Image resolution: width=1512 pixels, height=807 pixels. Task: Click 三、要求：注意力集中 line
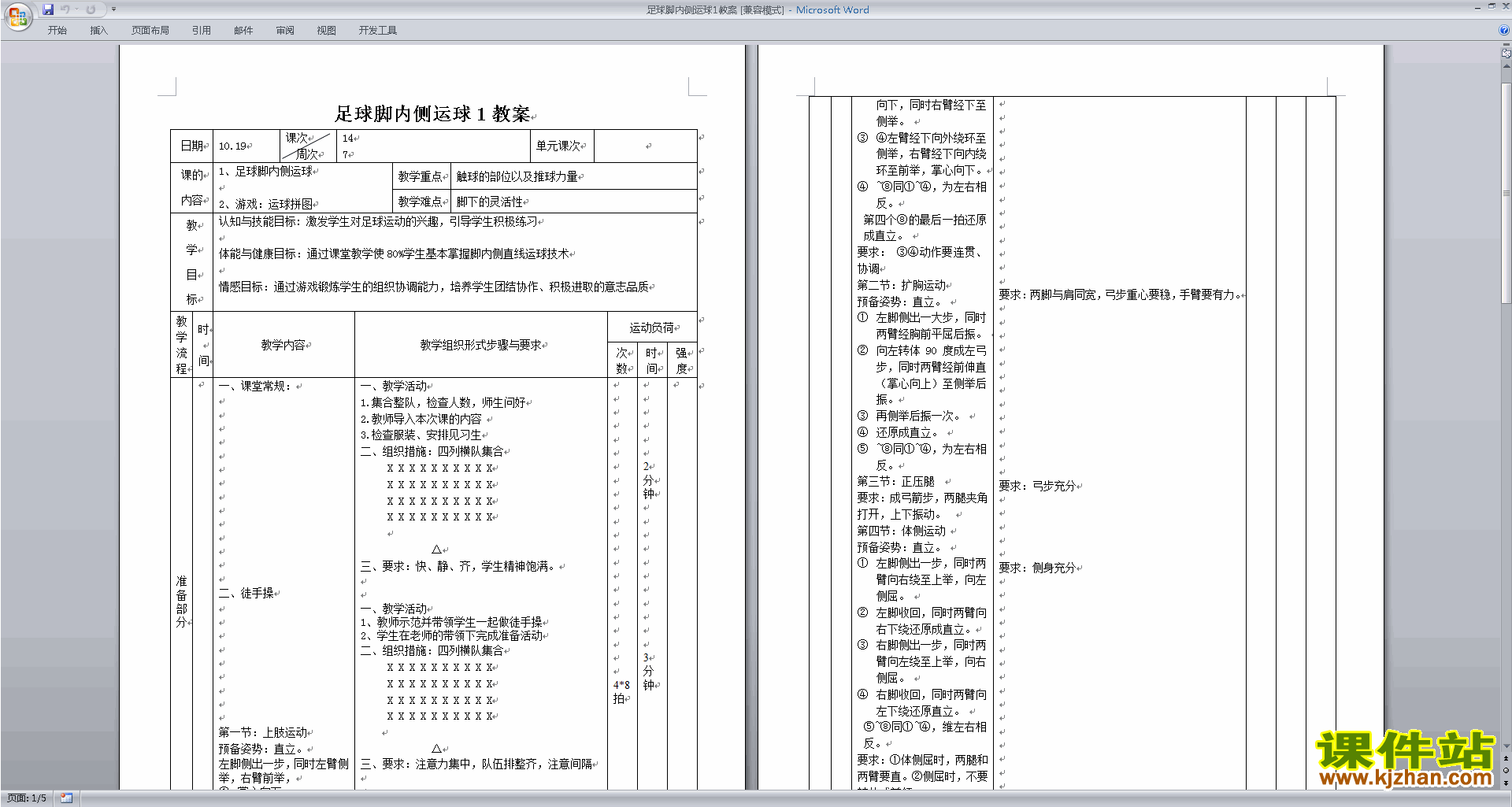(x=476, y=764)
